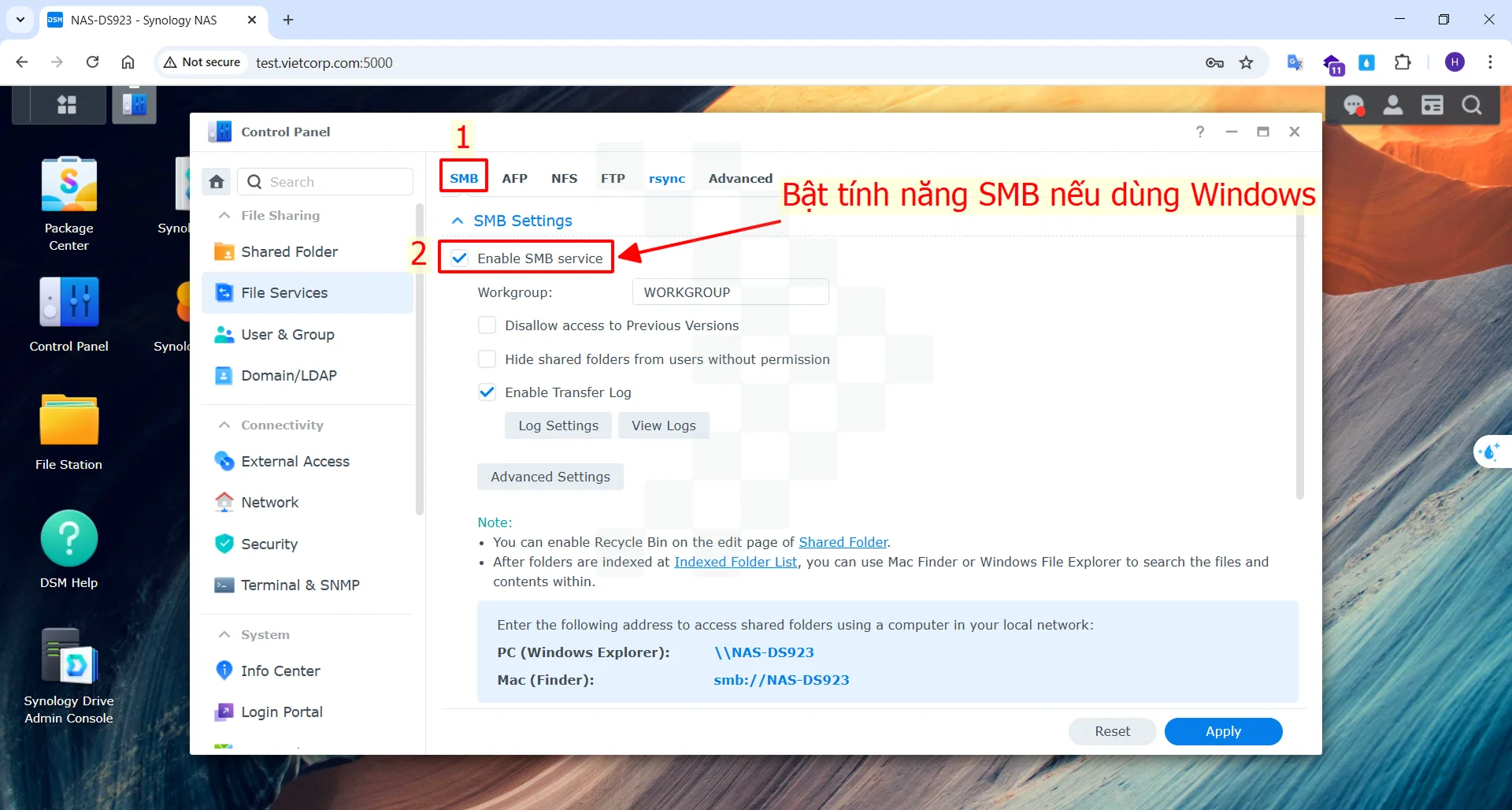
Task: Open Info Center
Action: (x=307, y=671)
